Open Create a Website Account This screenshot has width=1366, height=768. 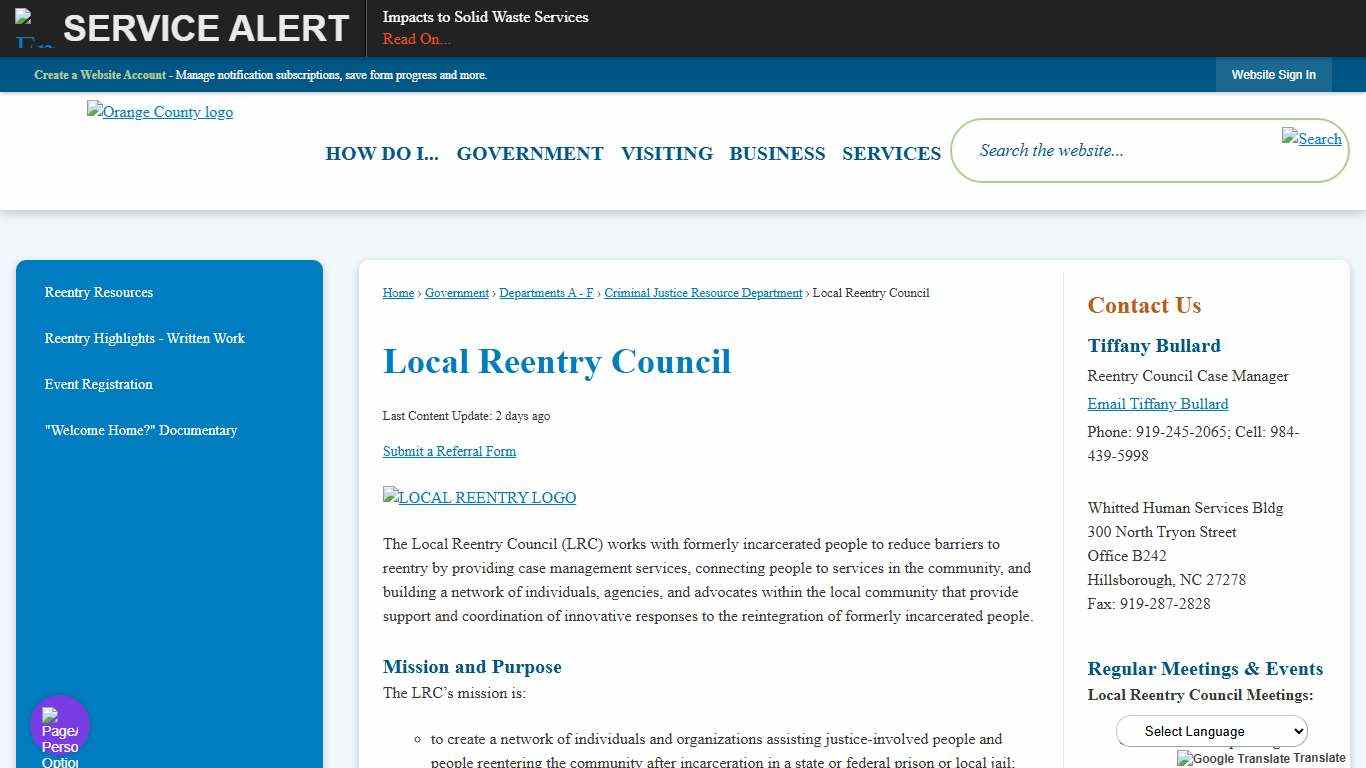(100, 74)
